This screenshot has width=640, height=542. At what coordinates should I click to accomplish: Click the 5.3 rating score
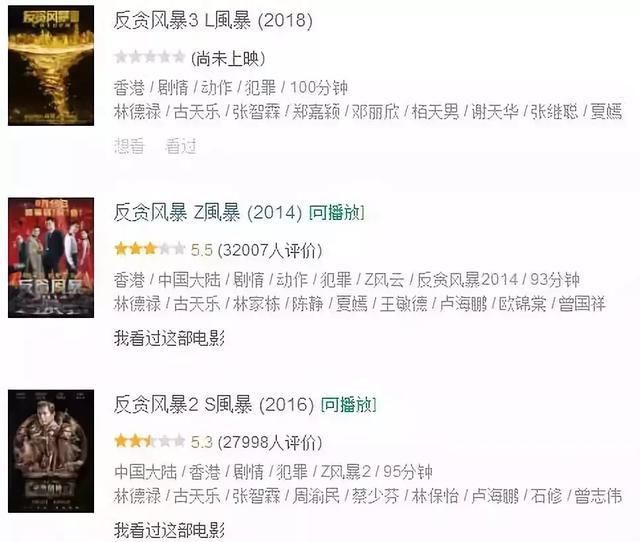202,442
